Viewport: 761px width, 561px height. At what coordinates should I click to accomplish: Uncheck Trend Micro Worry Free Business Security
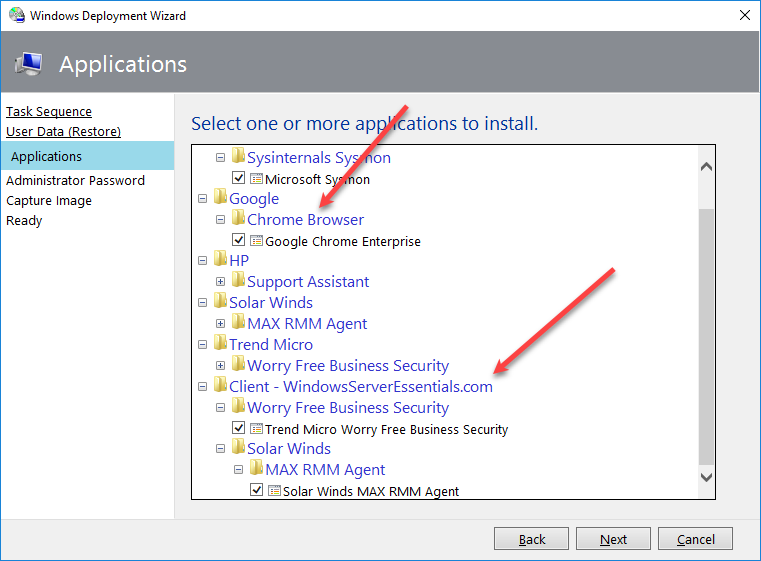click(238, 429)
